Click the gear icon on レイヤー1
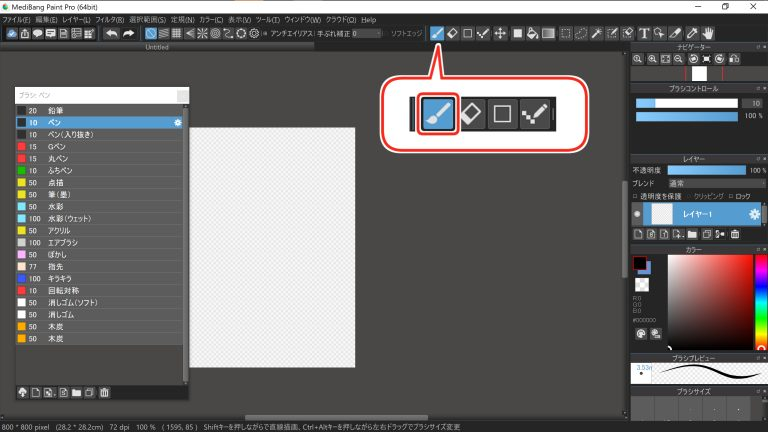This screenshot has height=432, width=768. (x=755, y=215)
